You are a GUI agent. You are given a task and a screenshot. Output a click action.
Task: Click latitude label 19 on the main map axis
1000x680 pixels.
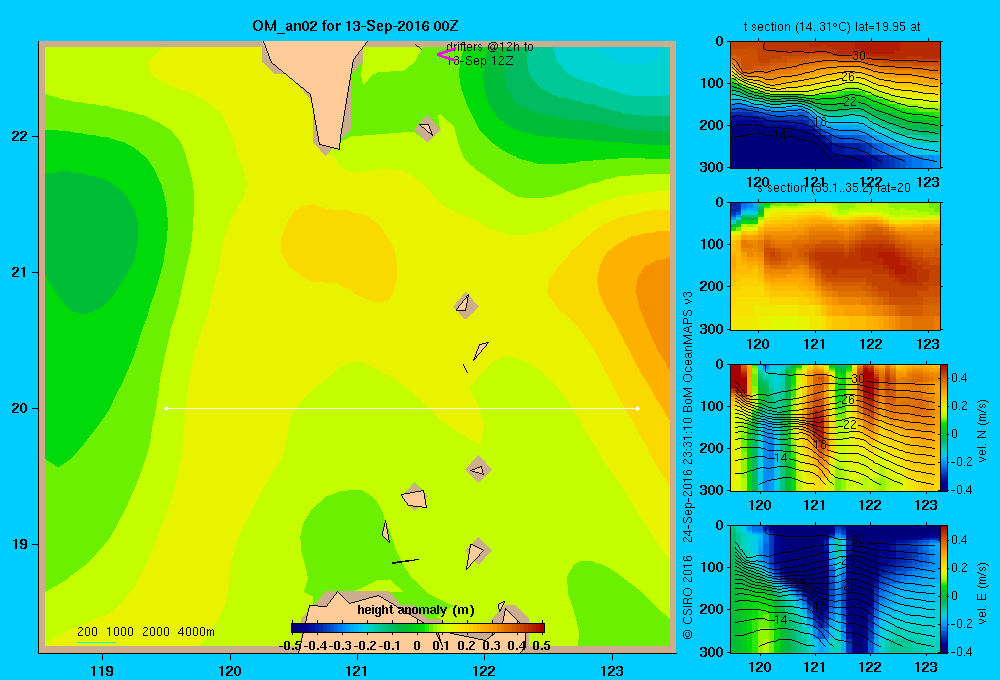(x=19, y=544)
